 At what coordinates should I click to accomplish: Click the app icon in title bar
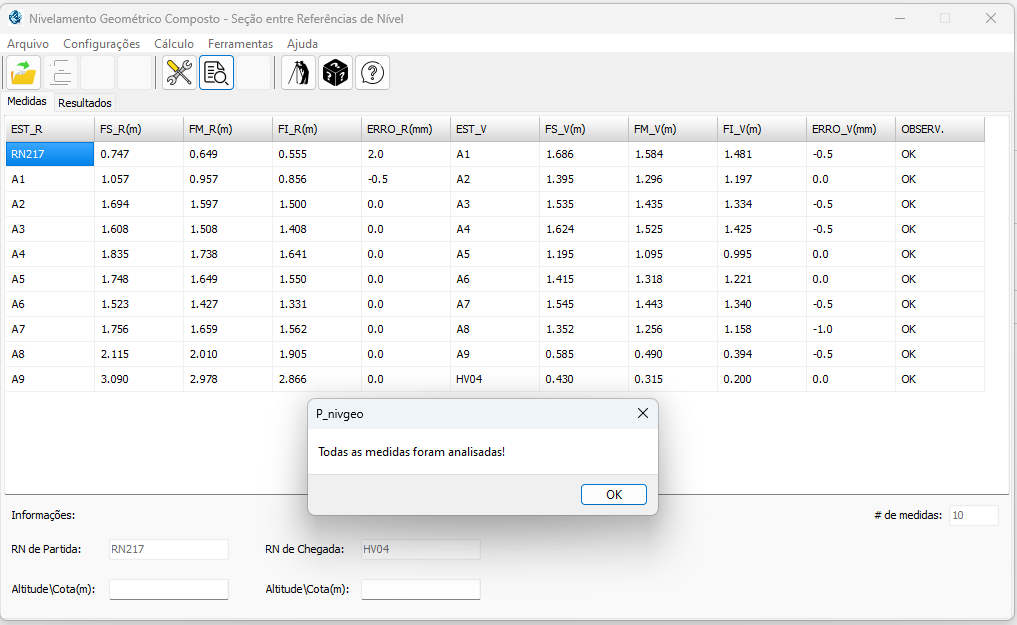click(15, 18)
